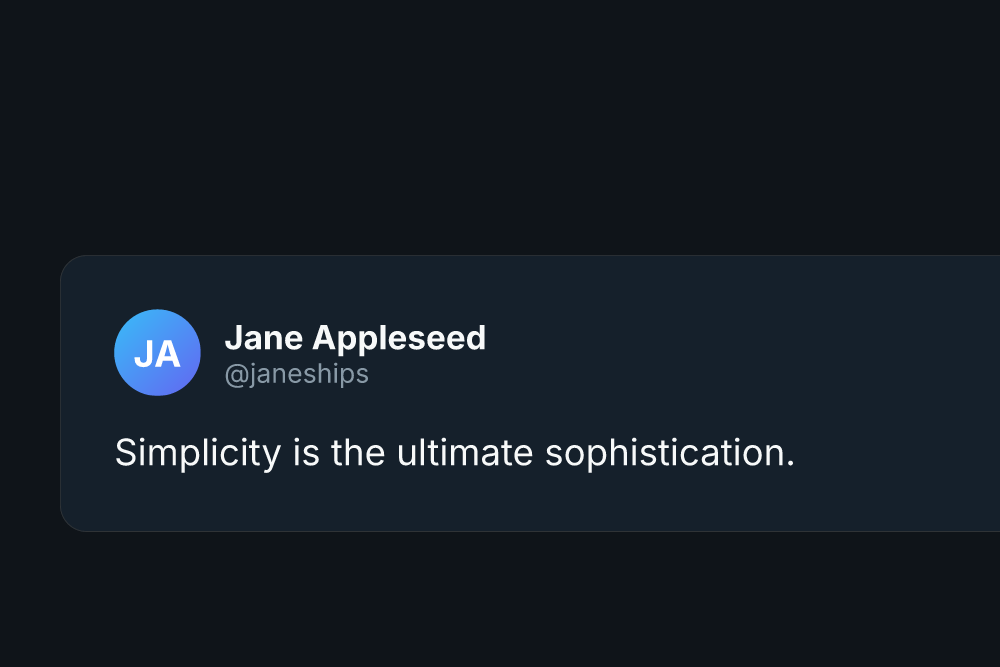
Task: Click the word "the" in the post text
Action: coord(358,453)
